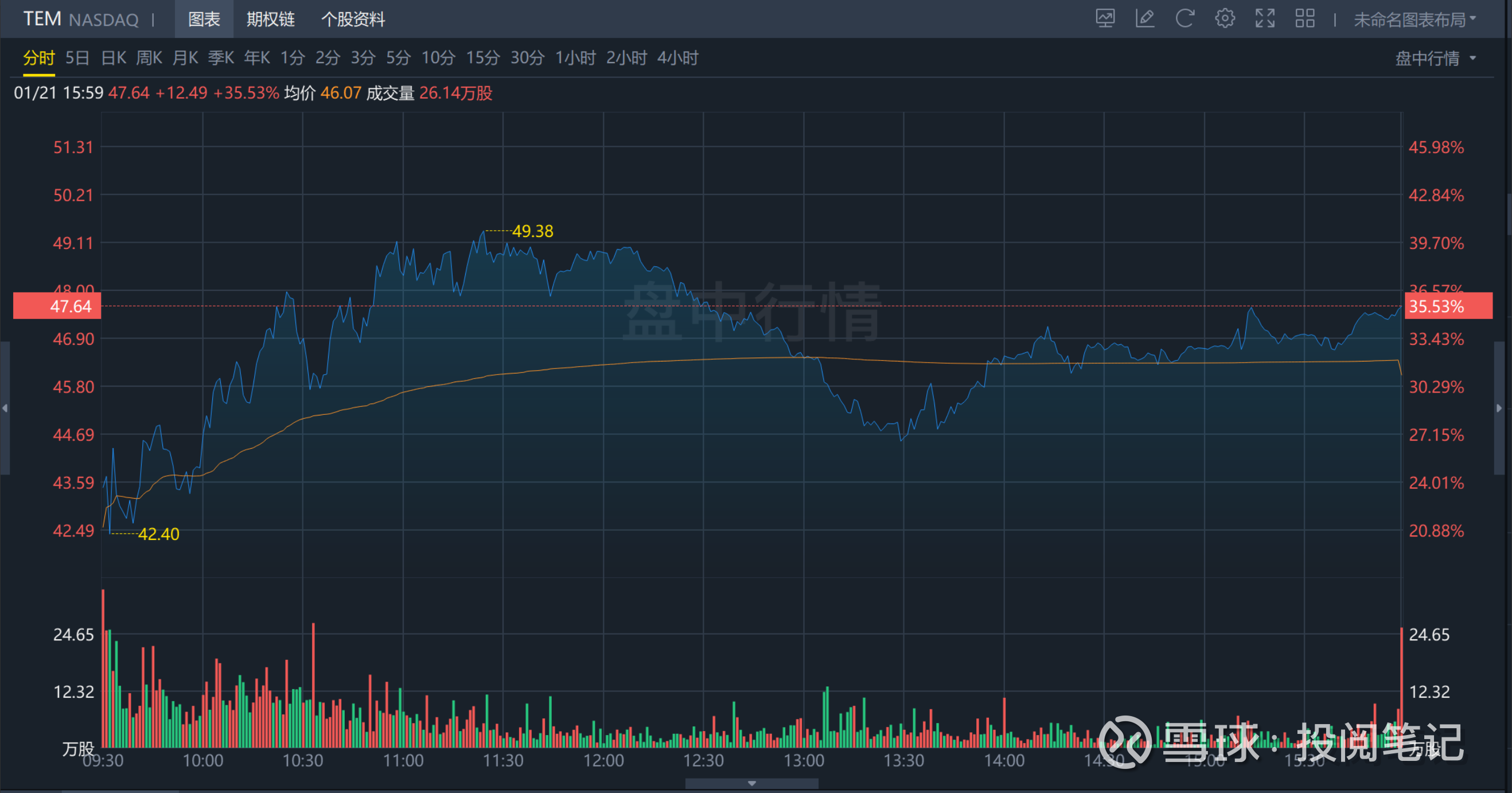Expand bottom panel down-arrow handle

[751, 784]
